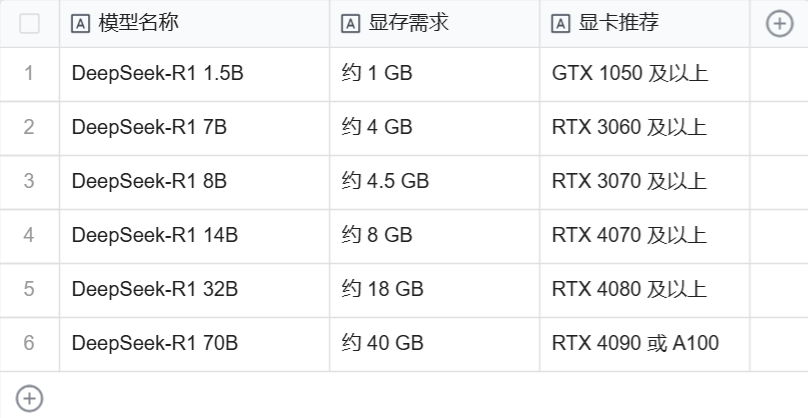The width and height of the screenshot is (808, 418).
Task: Select row number 1
Action: 29,73
